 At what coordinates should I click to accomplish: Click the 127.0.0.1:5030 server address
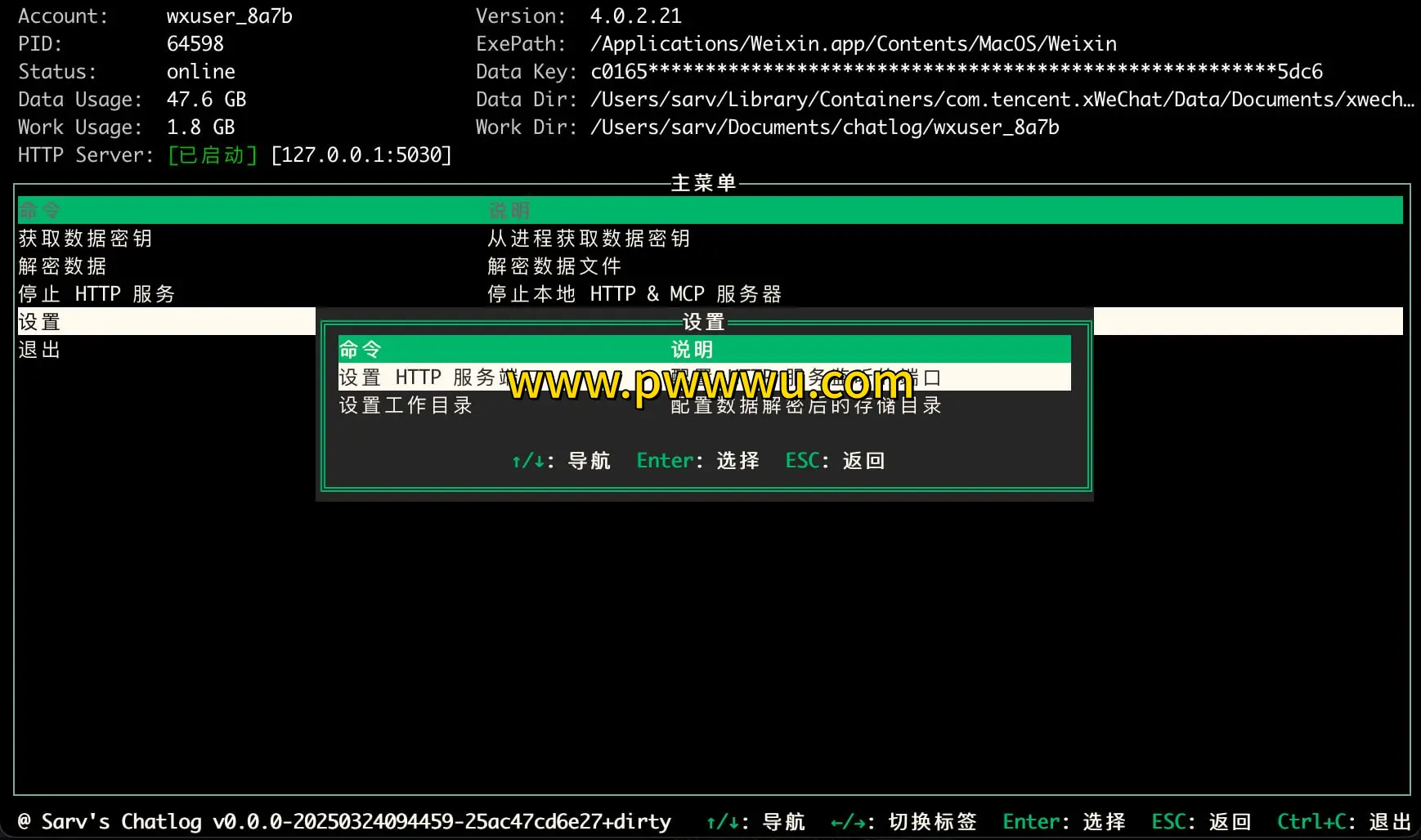click(x=362, y=154)
